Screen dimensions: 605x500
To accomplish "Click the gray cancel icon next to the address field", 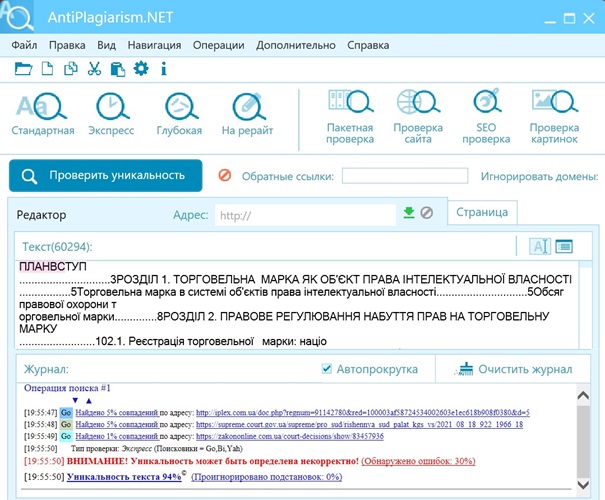I will (x=426, y=213).
